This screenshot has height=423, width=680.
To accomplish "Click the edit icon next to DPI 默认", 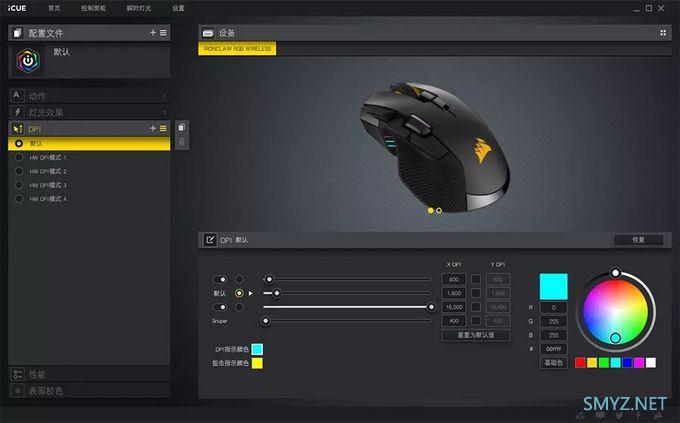I will click(210, 239).
